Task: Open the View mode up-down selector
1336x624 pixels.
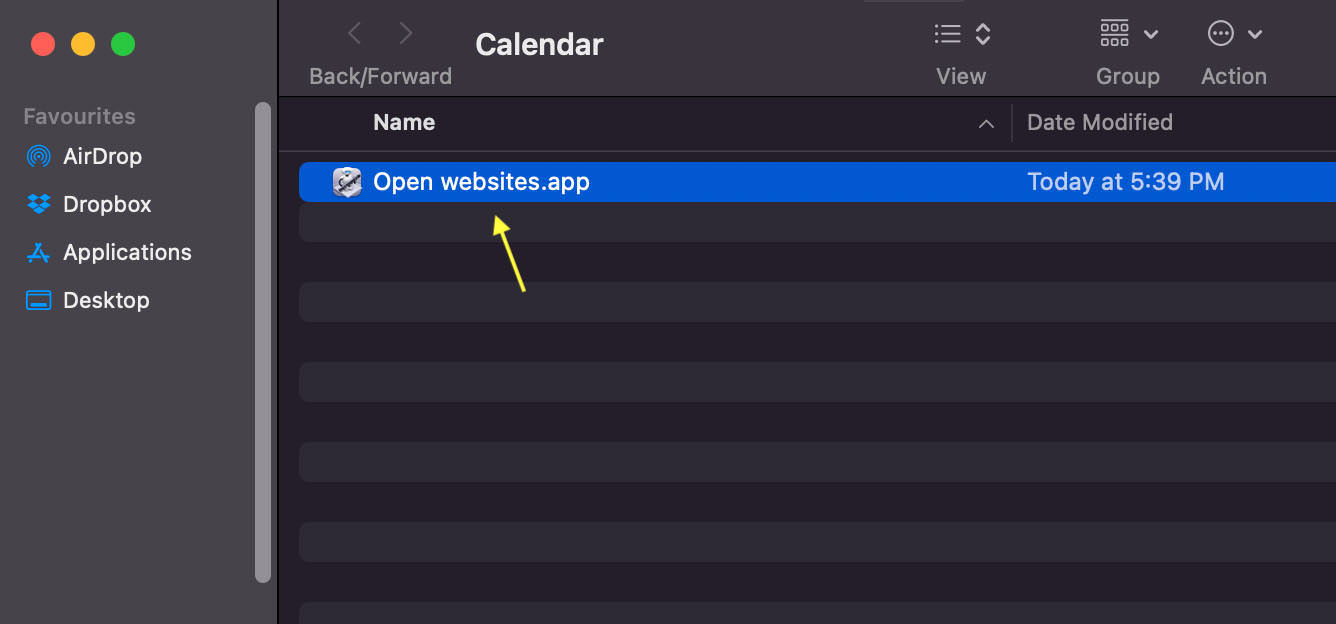Action: [x=983, y=34]
